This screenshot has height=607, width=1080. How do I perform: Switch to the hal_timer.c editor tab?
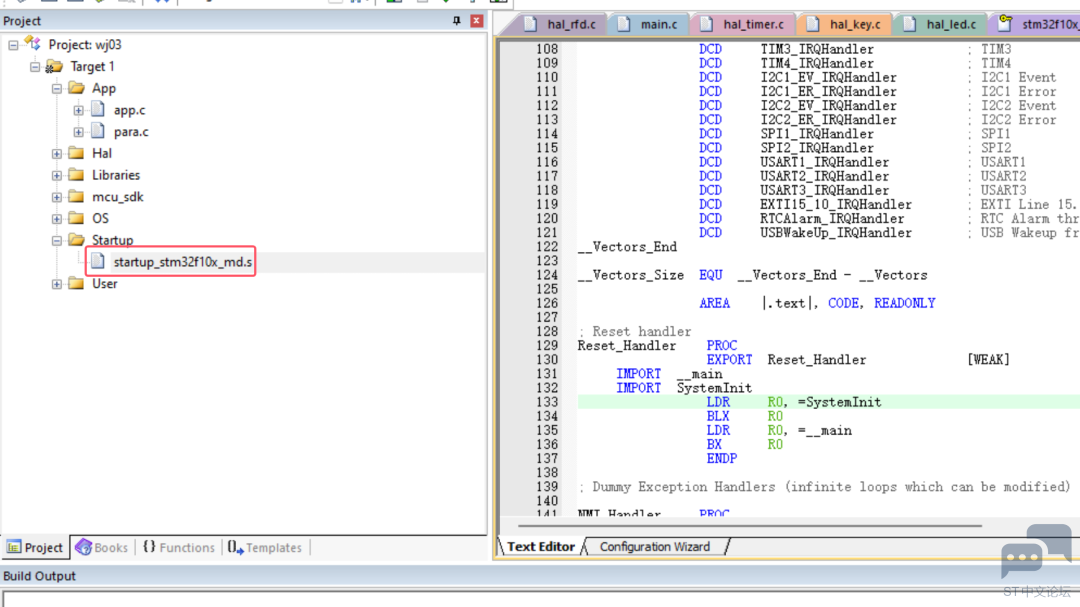[x=742, y=24]
